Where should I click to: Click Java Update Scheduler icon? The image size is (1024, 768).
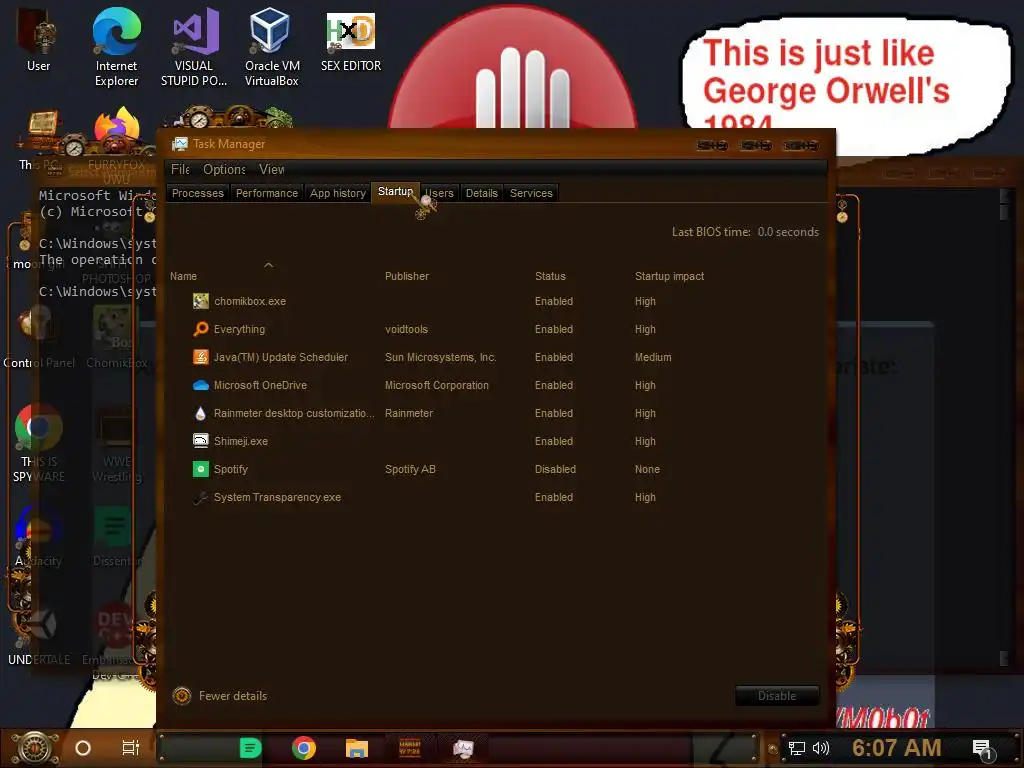coord(200,357)
